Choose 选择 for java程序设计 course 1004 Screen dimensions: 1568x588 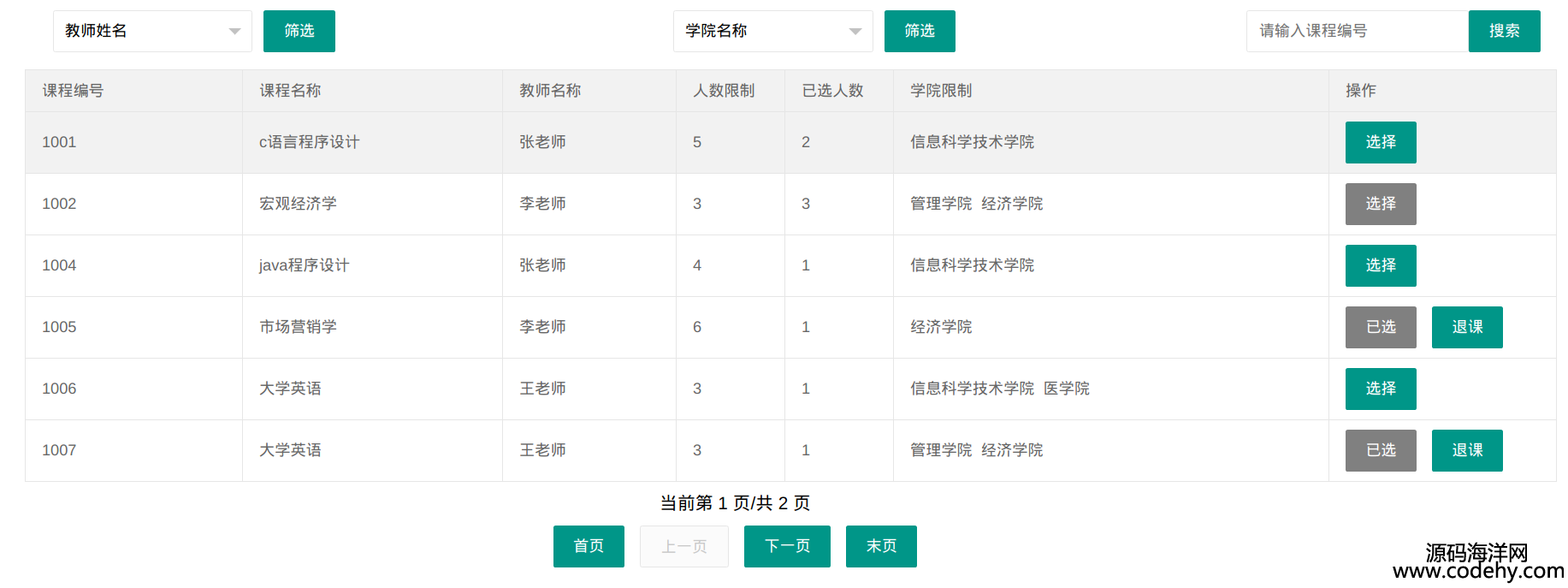pos(1380,265)
